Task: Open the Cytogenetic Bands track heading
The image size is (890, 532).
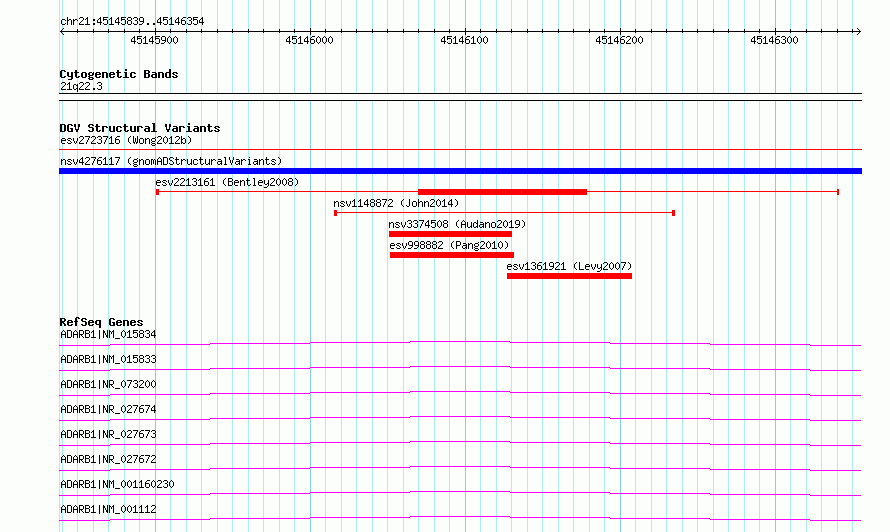Action: pos(119,74)
